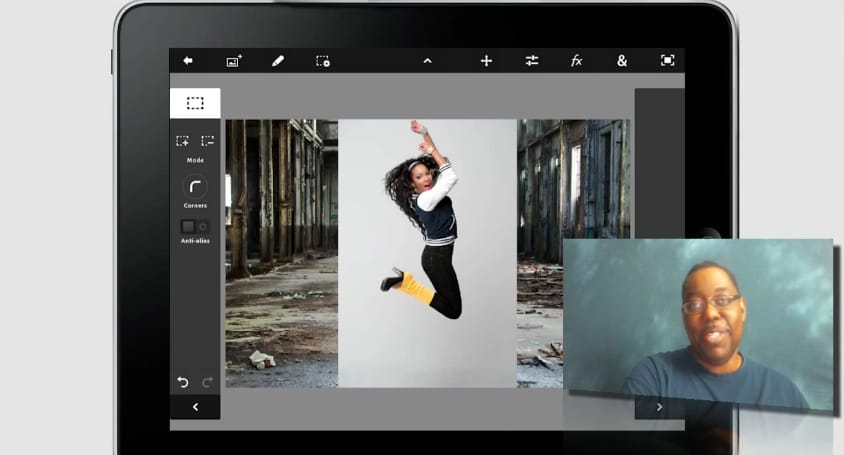Expand right panel with right chevron
This screenshot has height=455, width=844.
(x=659, y=407)
